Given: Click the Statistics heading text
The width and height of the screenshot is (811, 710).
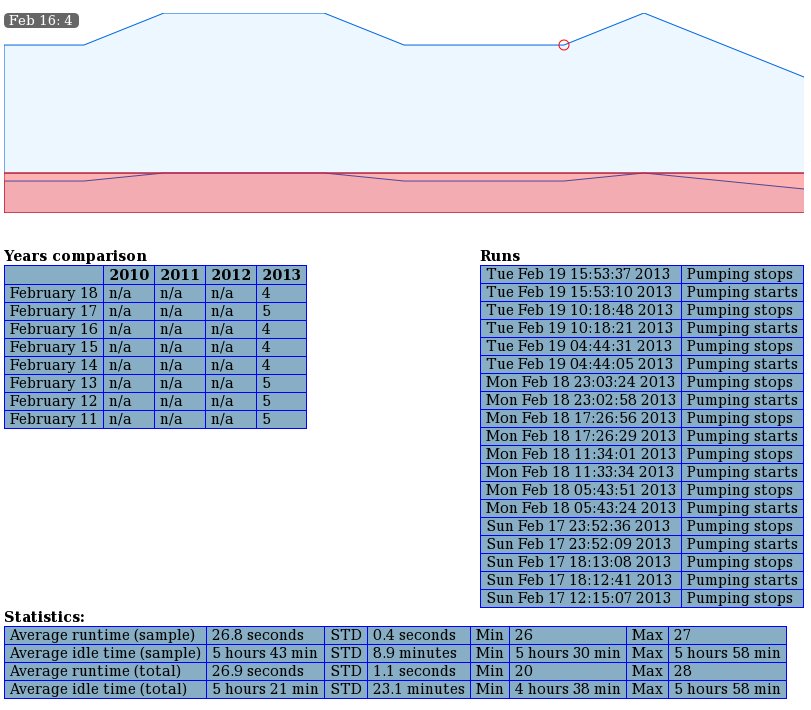Looking at the screenshot, I should [44, 617].
